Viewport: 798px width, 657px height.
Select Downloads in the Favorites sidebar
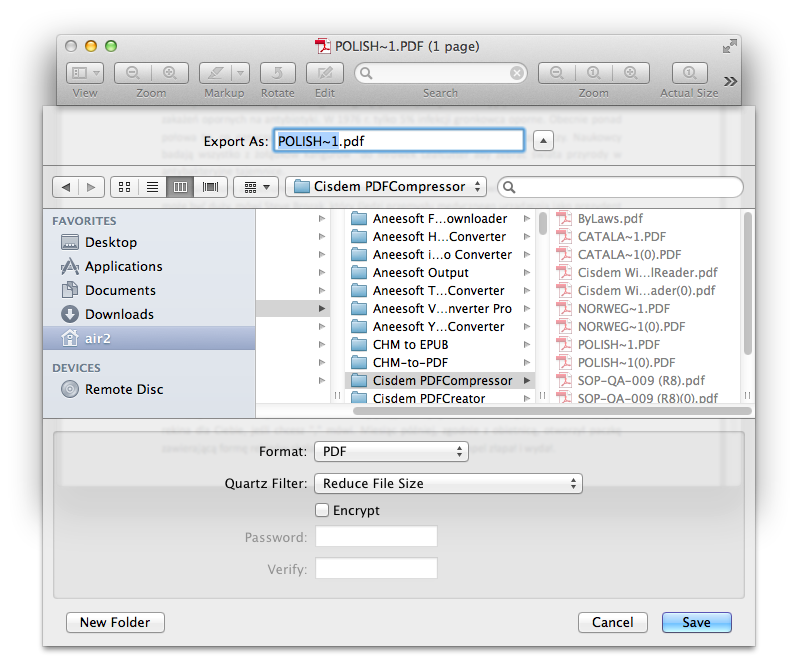119,314
